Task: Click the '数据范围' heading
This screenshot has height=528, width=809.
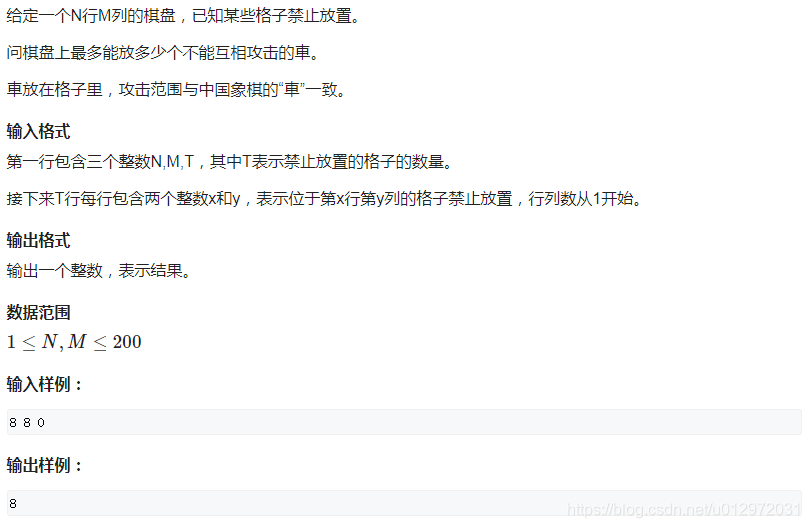Action: (38, 313)
